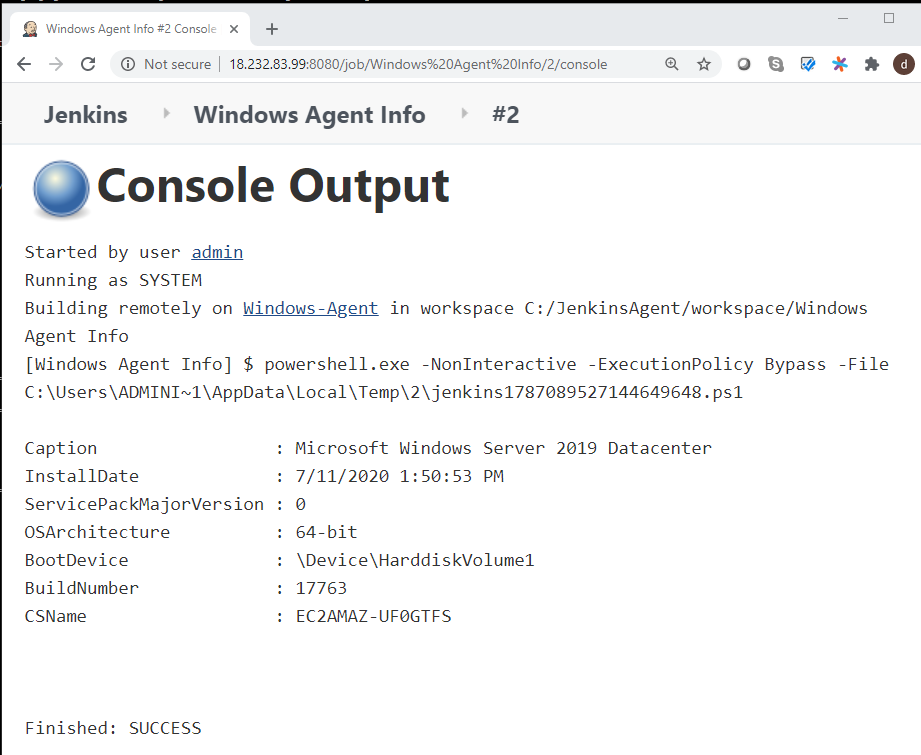Open the Chrome profile avatar 'd'
This screenshot has width=921, height=755.
click(x=903, y=64)
